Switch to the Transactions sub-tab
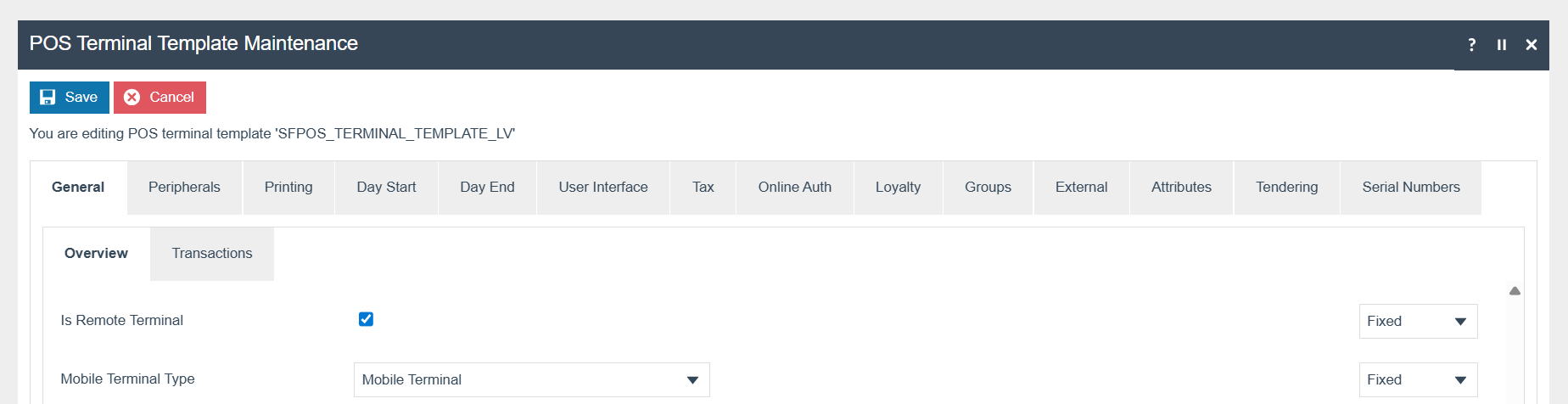1568x404 pixels. 212,254
